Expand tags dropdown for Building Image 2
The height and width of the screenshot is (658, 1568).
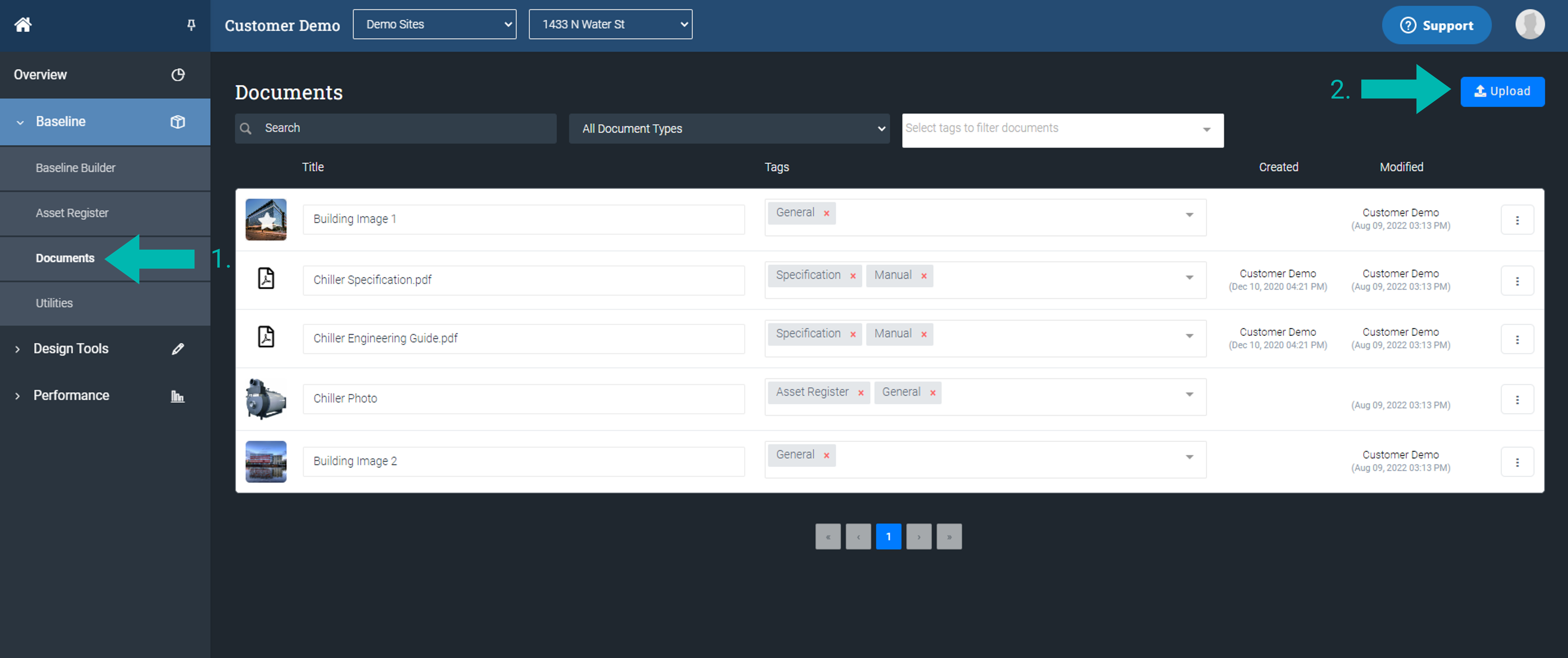1189,457
